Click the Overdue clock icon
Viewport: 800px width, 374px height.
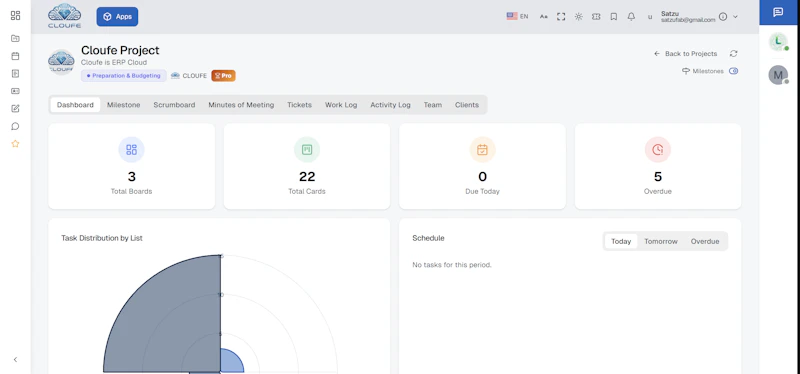click(658, 149)
